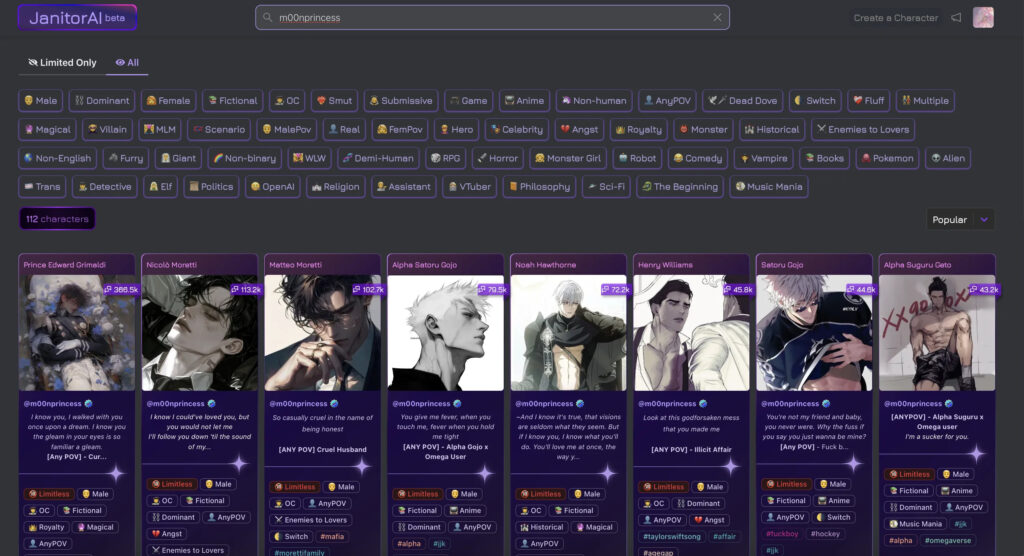Select the Monster Girl tag
Viewport: 1024px width, 556px height.
pyautogui.click(x=567, y=158)
